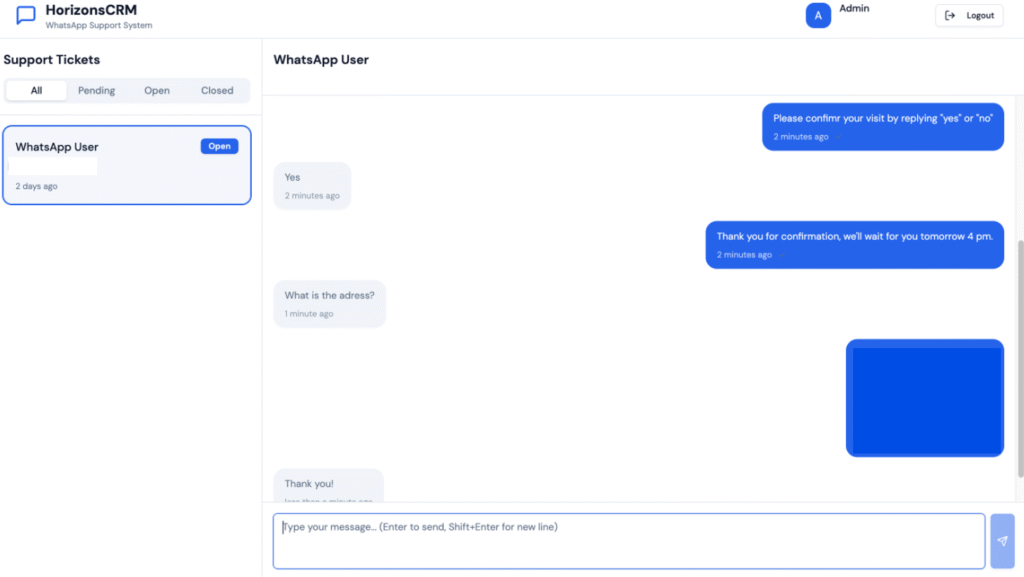The width and height of the screenshot is (1024, 577).
Task: Click the Logout button
Action: (969, 16)
